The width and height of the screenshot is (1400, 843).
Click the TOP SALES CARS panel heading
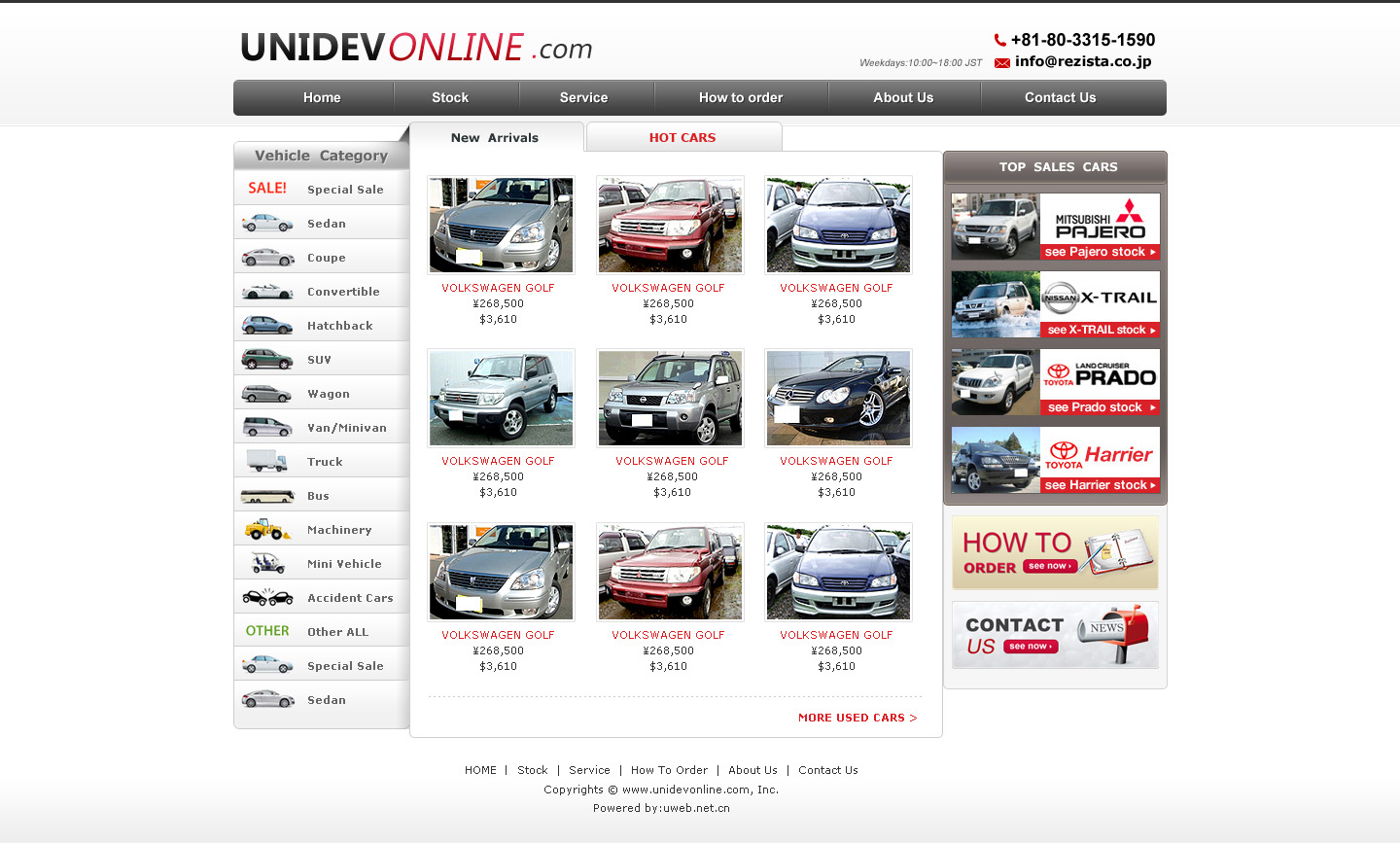click(x=1058, y=167)
